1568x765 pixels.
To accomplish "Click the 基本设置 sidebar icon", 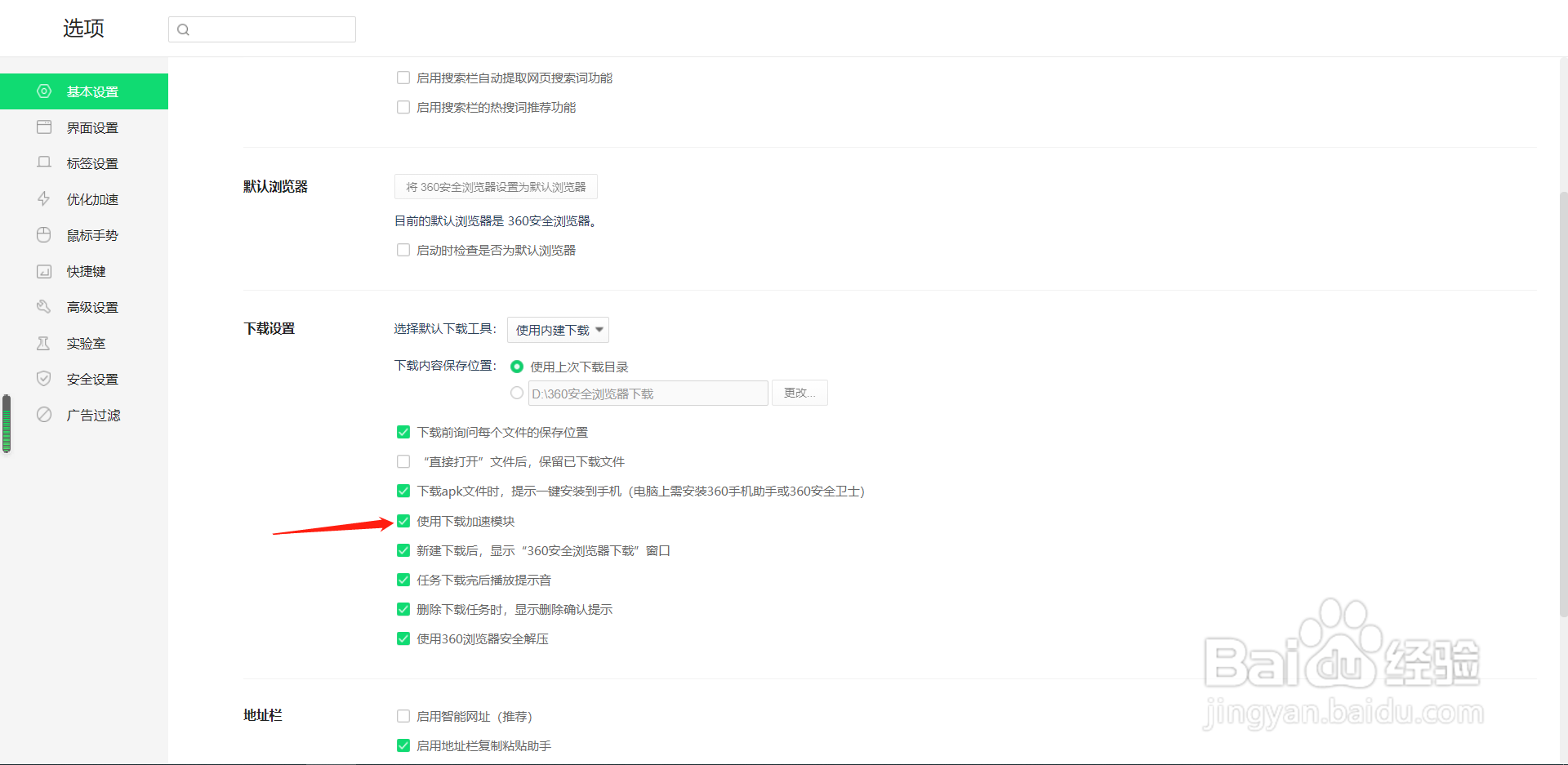I will 44,91.
